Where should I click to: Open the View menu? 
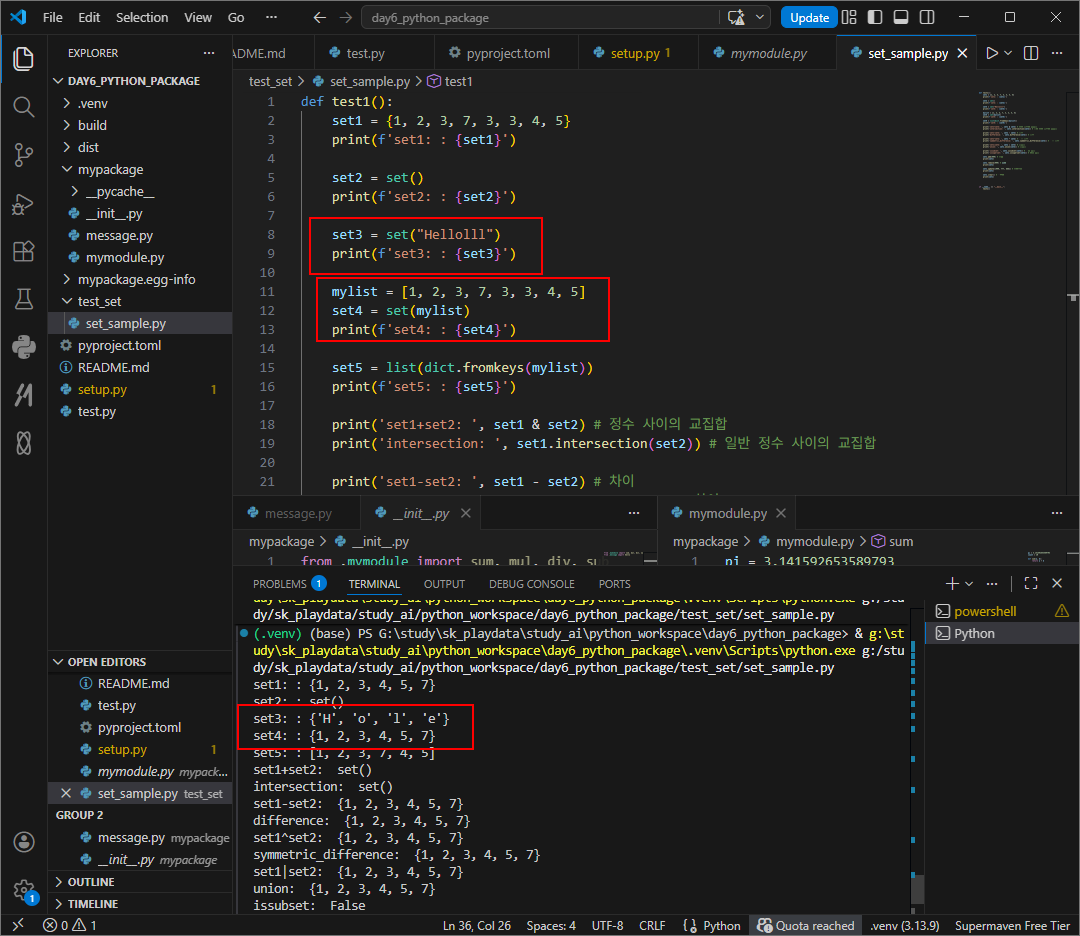pyautogui.click(x=198, y=17)
